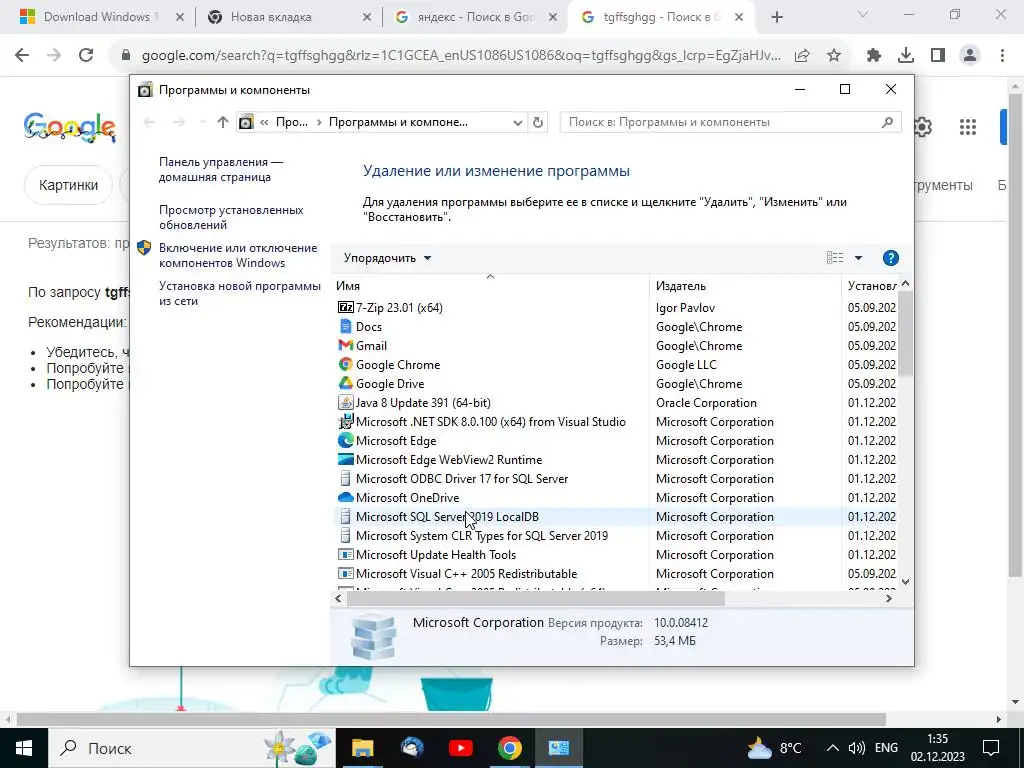Open Windows Start menu
The image size is (1024, 768).
(24, 748)
